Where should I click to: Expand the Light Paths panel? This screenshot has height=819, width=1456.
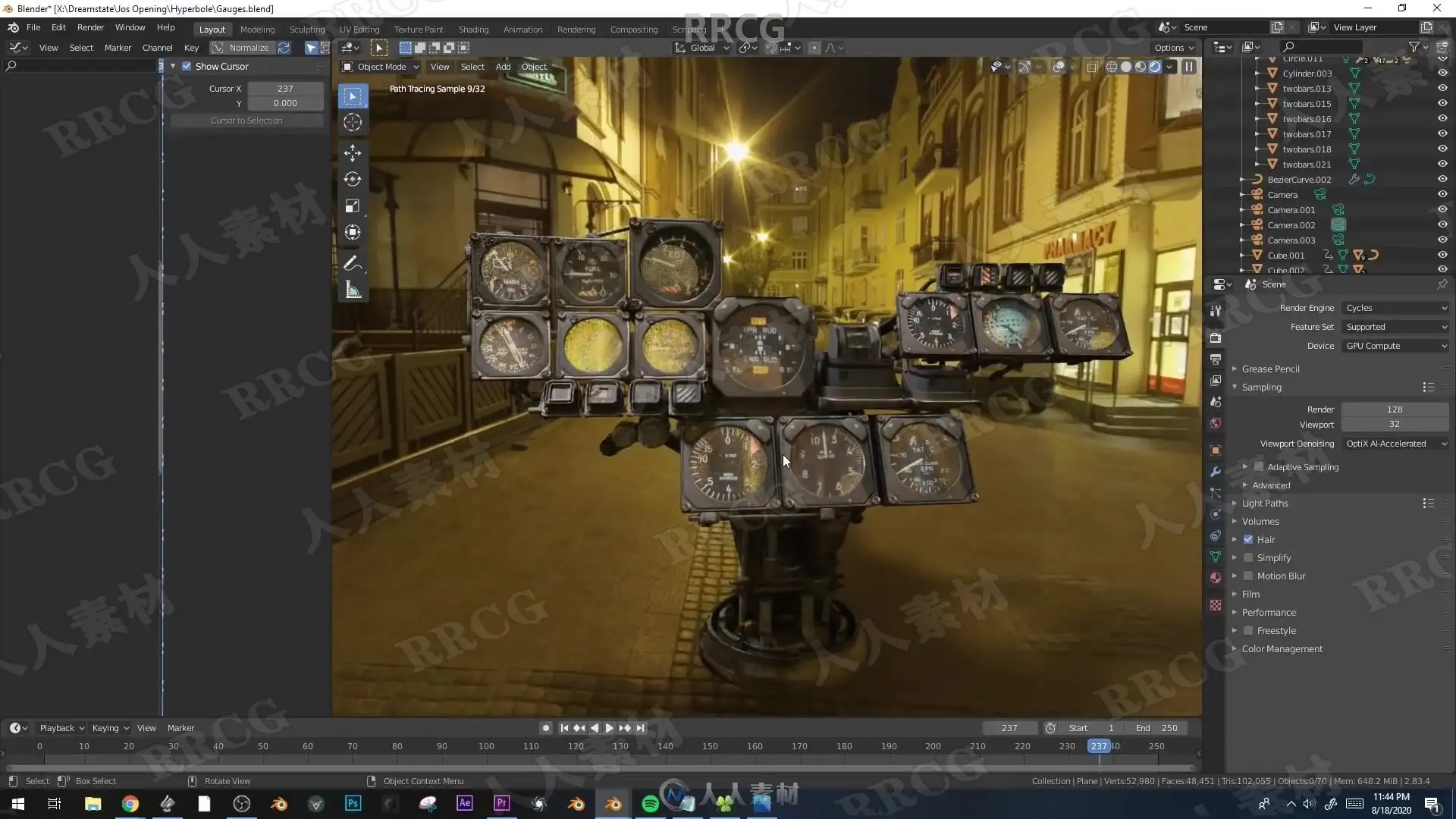tap(1265, 504)
